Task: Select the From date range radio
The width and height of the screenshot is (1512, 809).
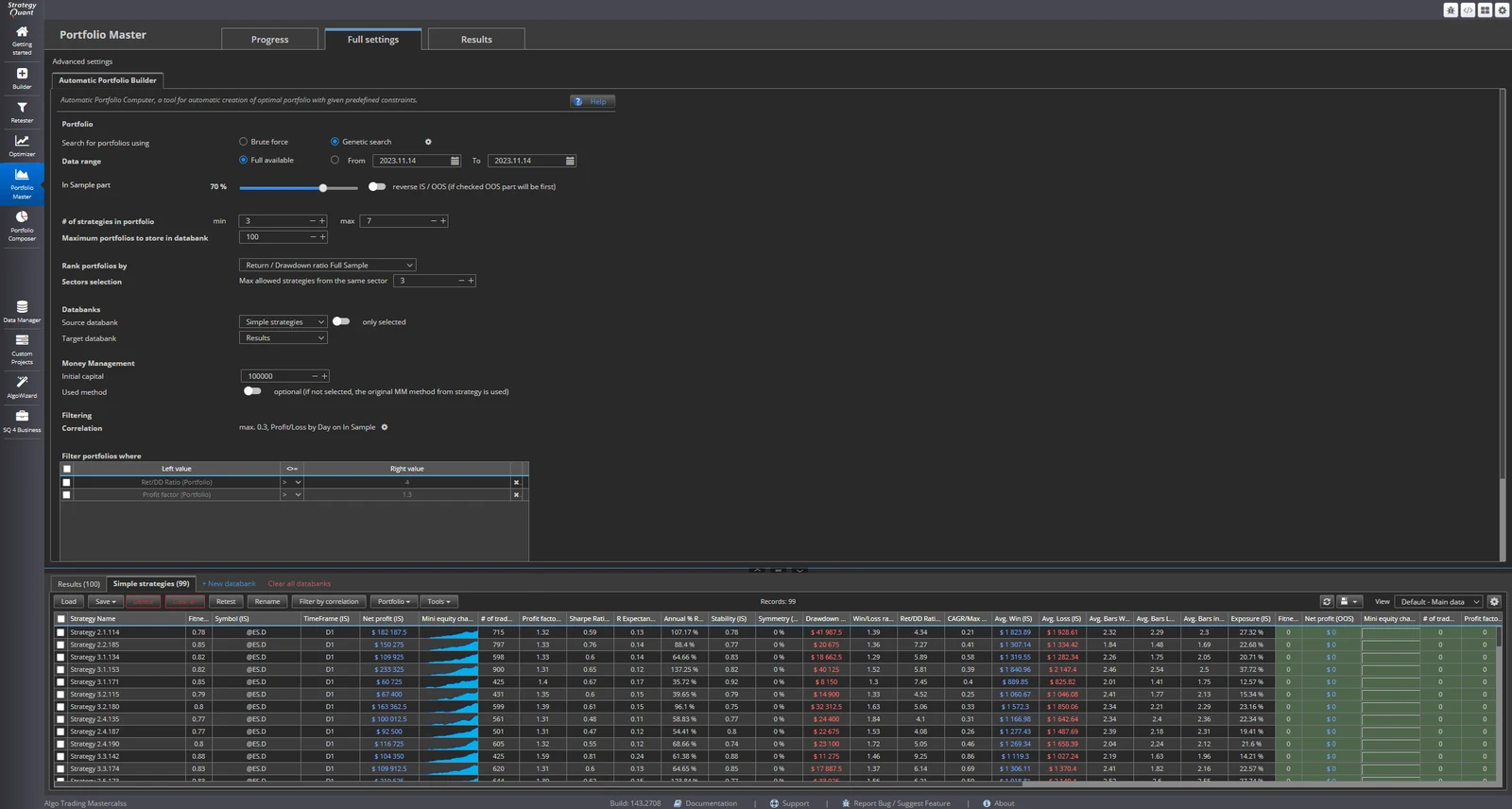Action: (x=335, y=160)
